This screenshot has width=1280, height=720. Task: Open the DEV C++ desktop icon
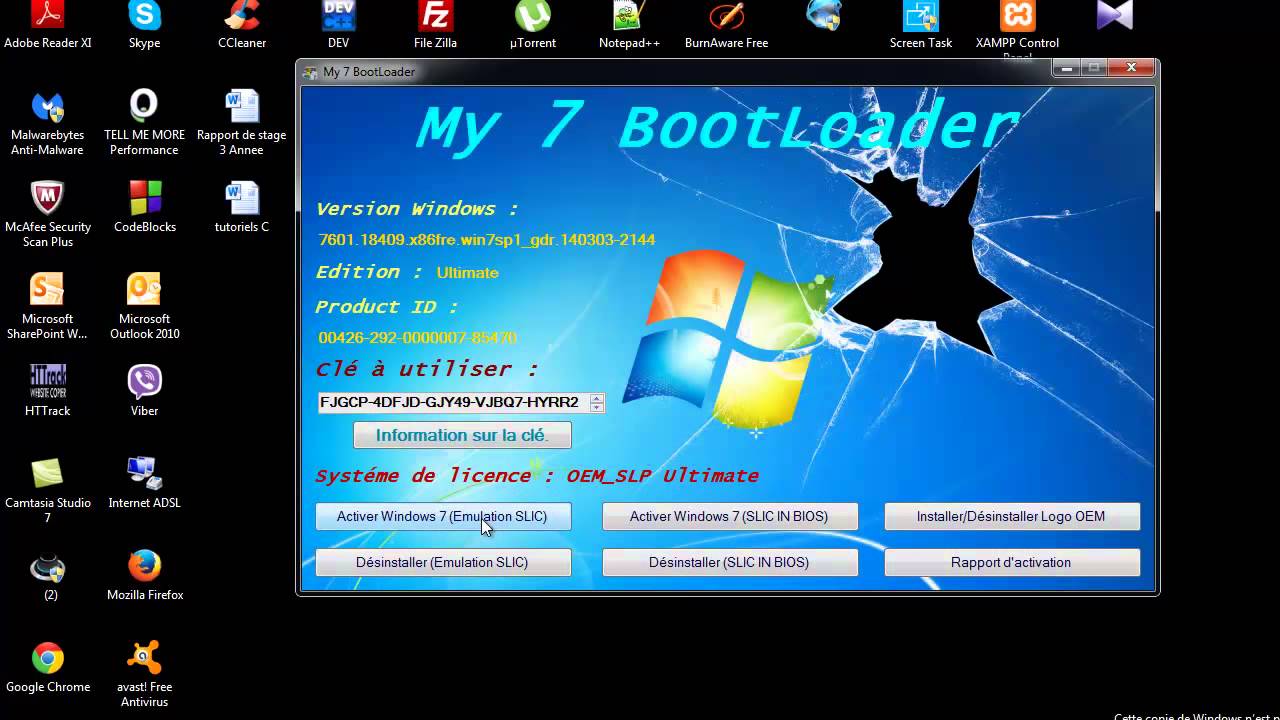(x=338, y=26)
